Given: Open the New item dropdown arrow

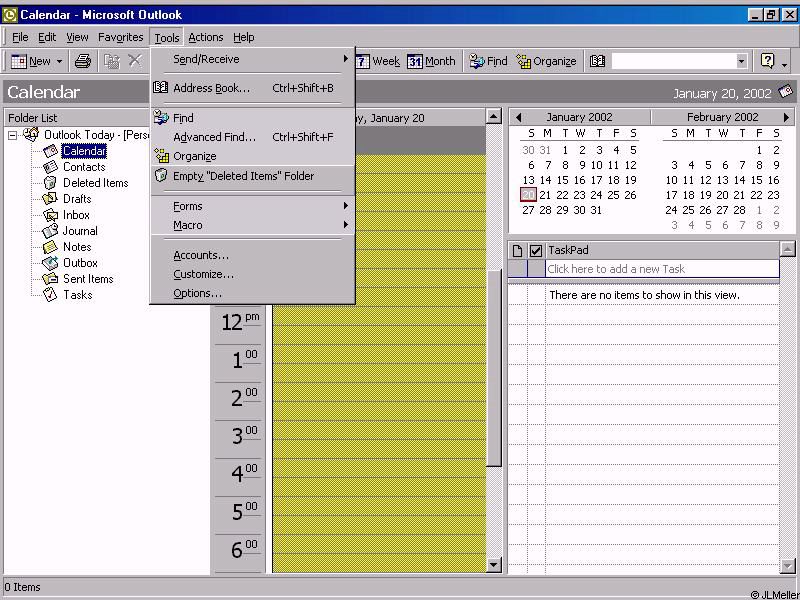Looking at the screenshot, I should (59, 62).
